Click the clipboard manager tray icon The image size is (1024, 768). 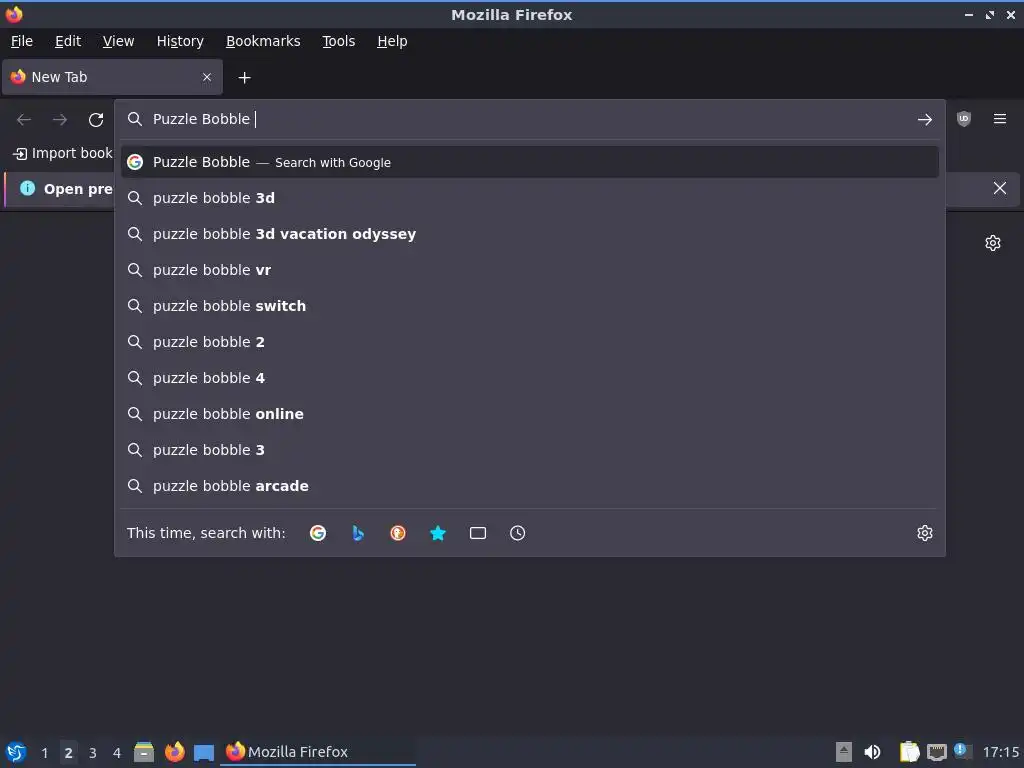tap(909, 752)
